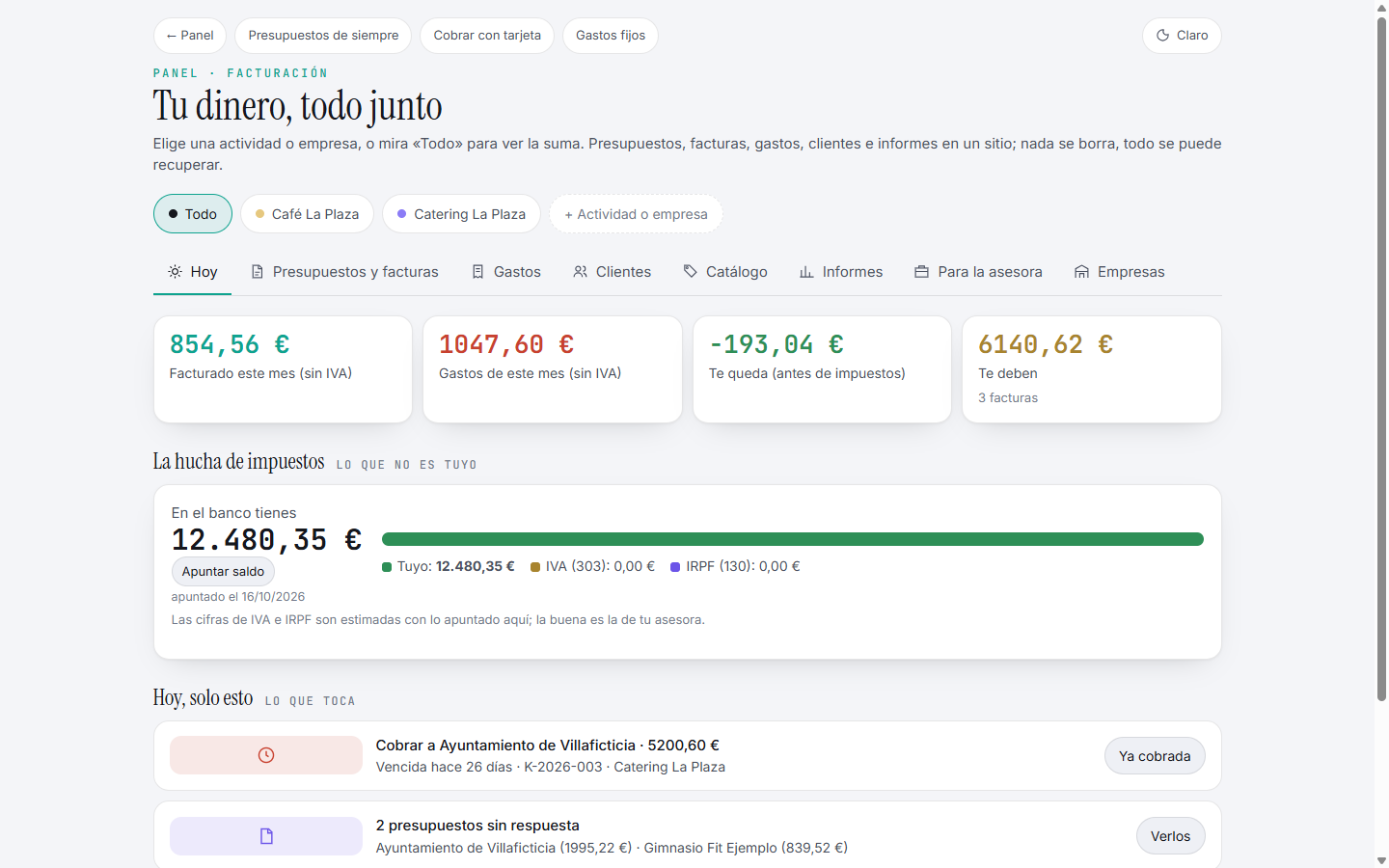Viewport: 1389px width, 868px height.
Task: Open Cobrar con tarjeta
Action: pos(487,36)
